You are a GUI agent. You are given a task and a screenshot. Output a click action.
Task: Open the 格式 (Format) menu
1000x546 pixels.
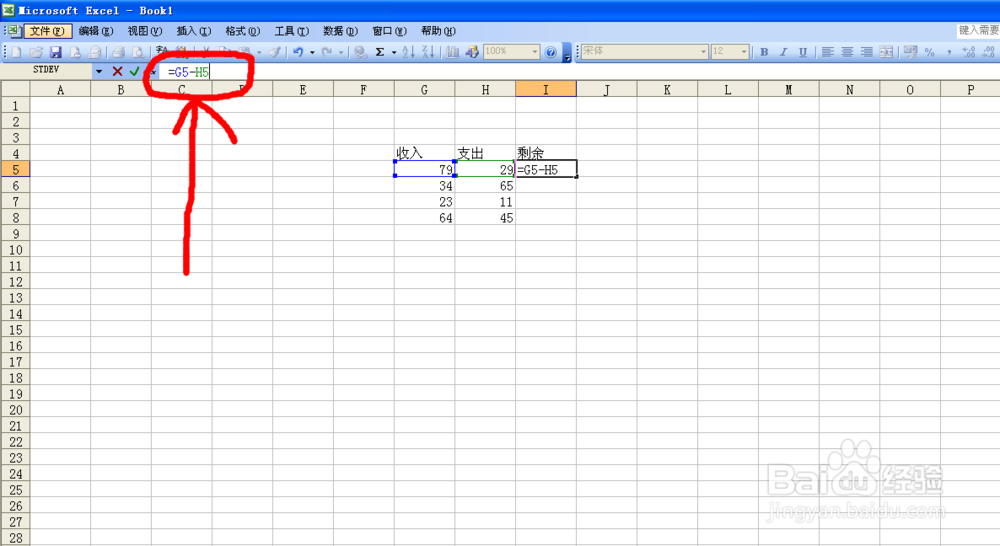(x=242, y=31)
